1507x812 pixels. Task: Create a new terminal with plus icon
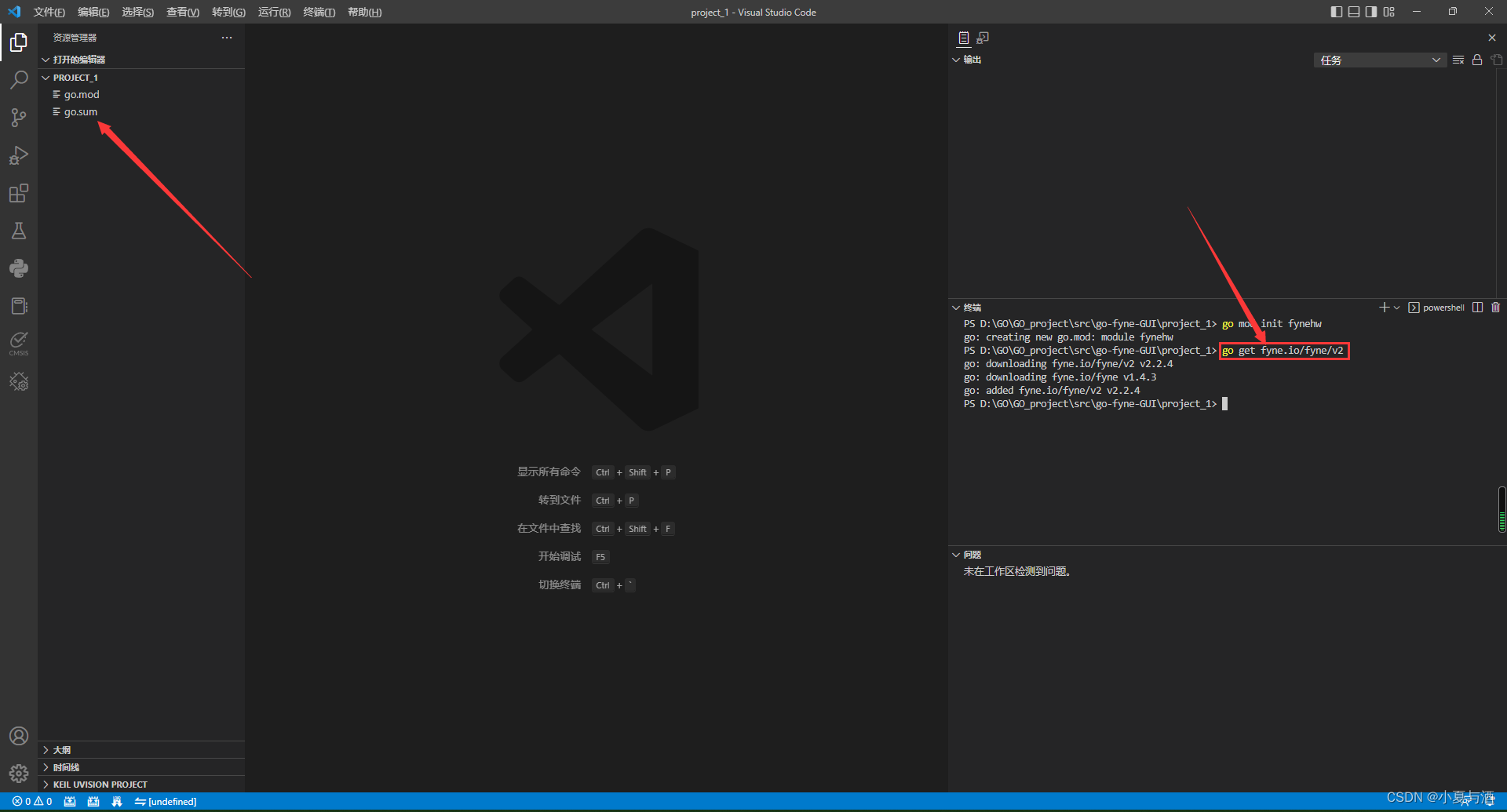(x=1384, y=308)
